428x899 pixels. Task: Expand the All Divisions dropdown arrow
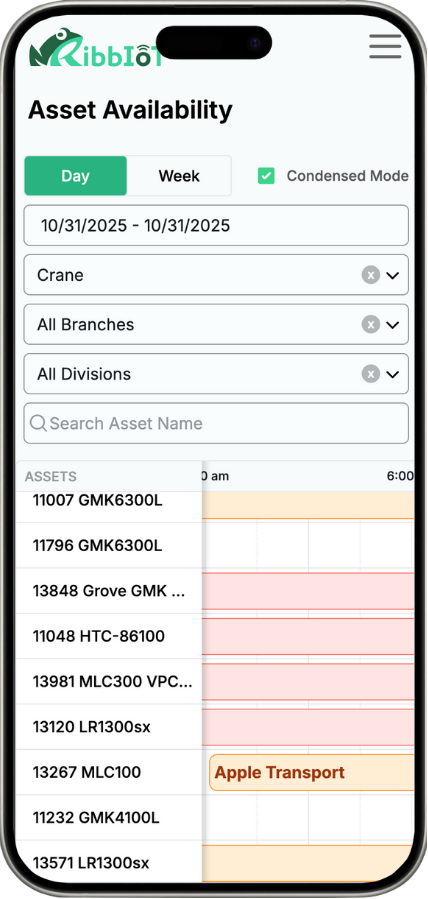coord(392,374)
